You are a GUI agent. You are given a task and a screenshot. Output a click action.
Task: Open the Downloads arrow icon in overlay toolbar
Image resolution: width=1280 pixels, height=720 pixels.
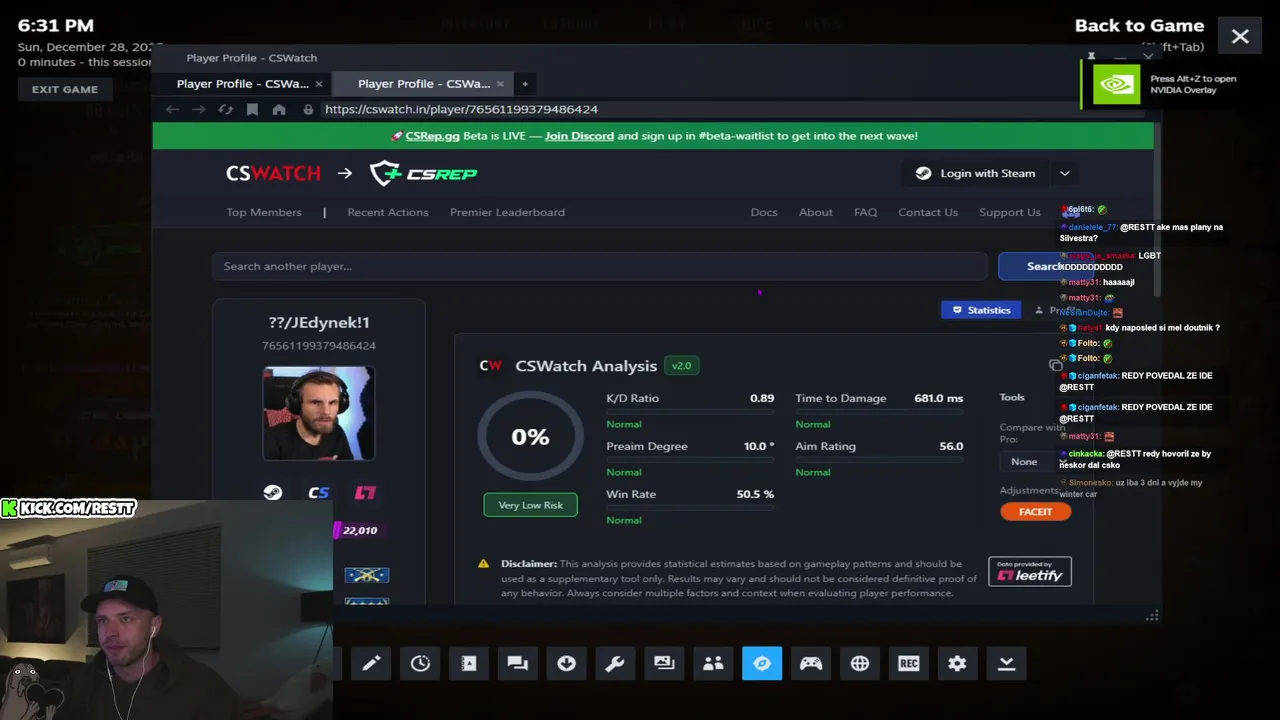[x=566, y=663]
